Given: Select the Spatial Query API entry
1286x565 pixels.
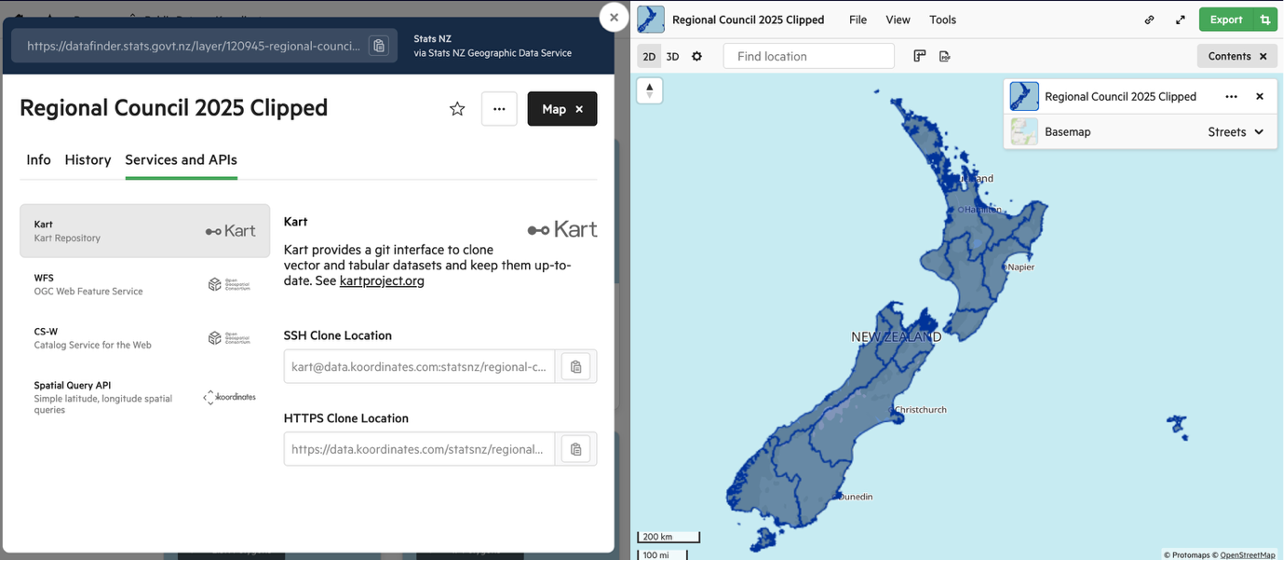Looking at the screenshot, I should 145,397.
